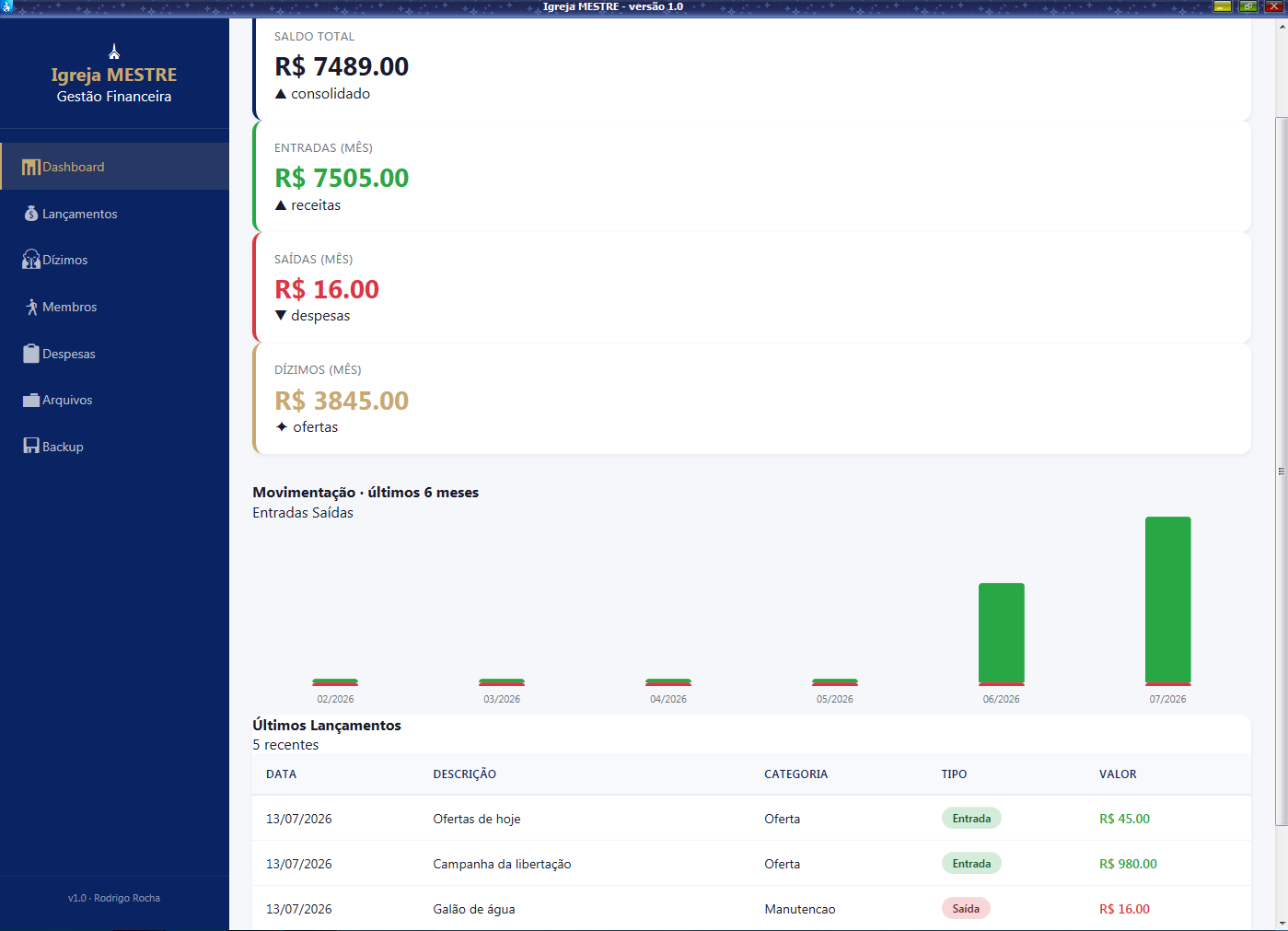1288x931 pixels.
Task: Click the church logo above Igreja MESTRE
Action: 114,52
